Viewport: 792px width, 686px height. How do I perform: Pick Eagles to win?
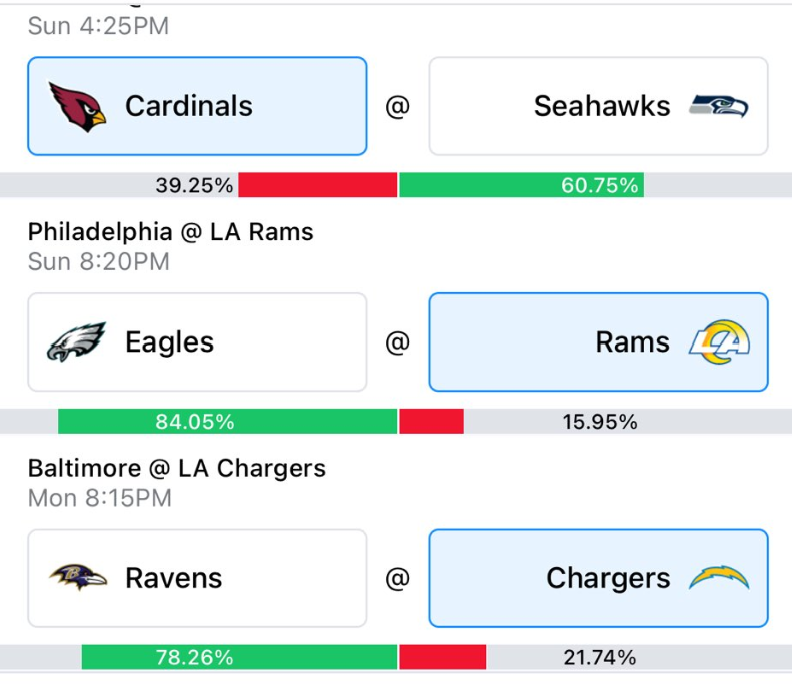[197, 342]
